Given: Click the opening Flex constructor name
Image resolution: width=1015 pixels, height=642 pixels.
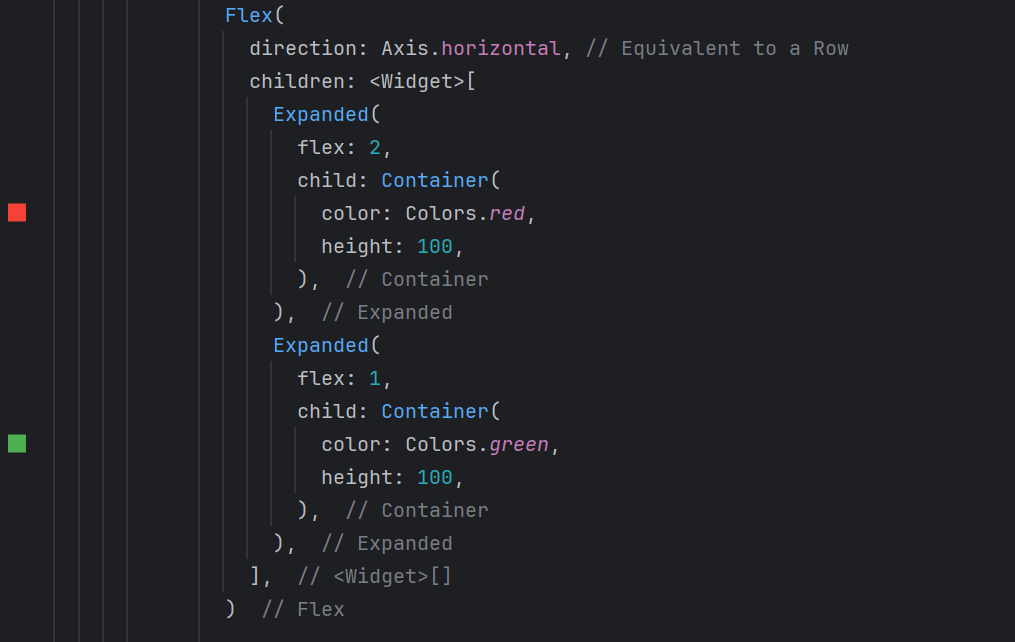Looking at the screenshot, I should coord(243,16).
